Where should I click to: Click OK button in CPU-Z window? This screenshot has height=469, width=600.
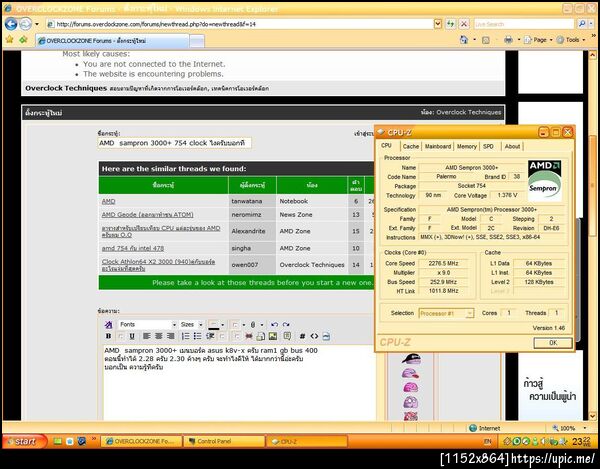553,343
